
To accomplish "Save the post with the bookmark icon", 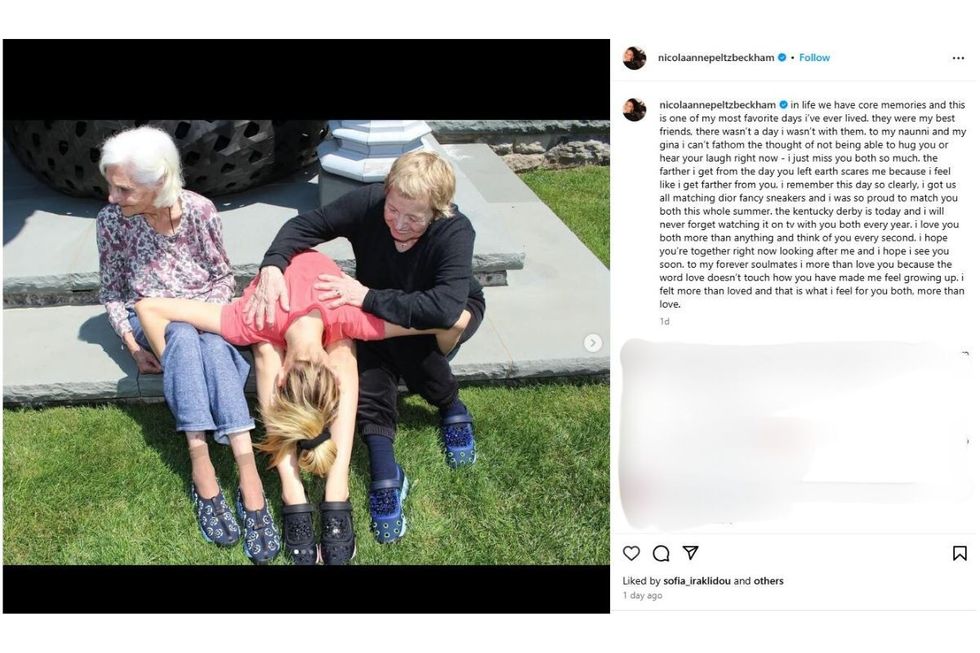I will (959, 553).
